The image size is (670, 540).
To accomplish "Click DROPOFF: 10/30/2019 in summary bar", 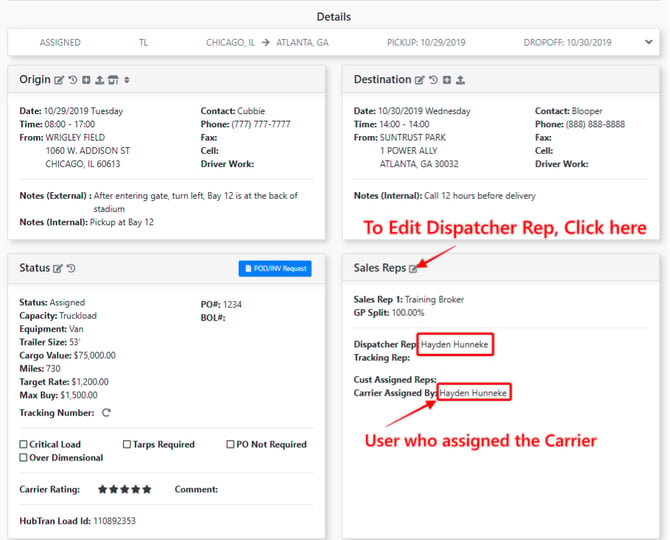I will (x=567, y=43).
